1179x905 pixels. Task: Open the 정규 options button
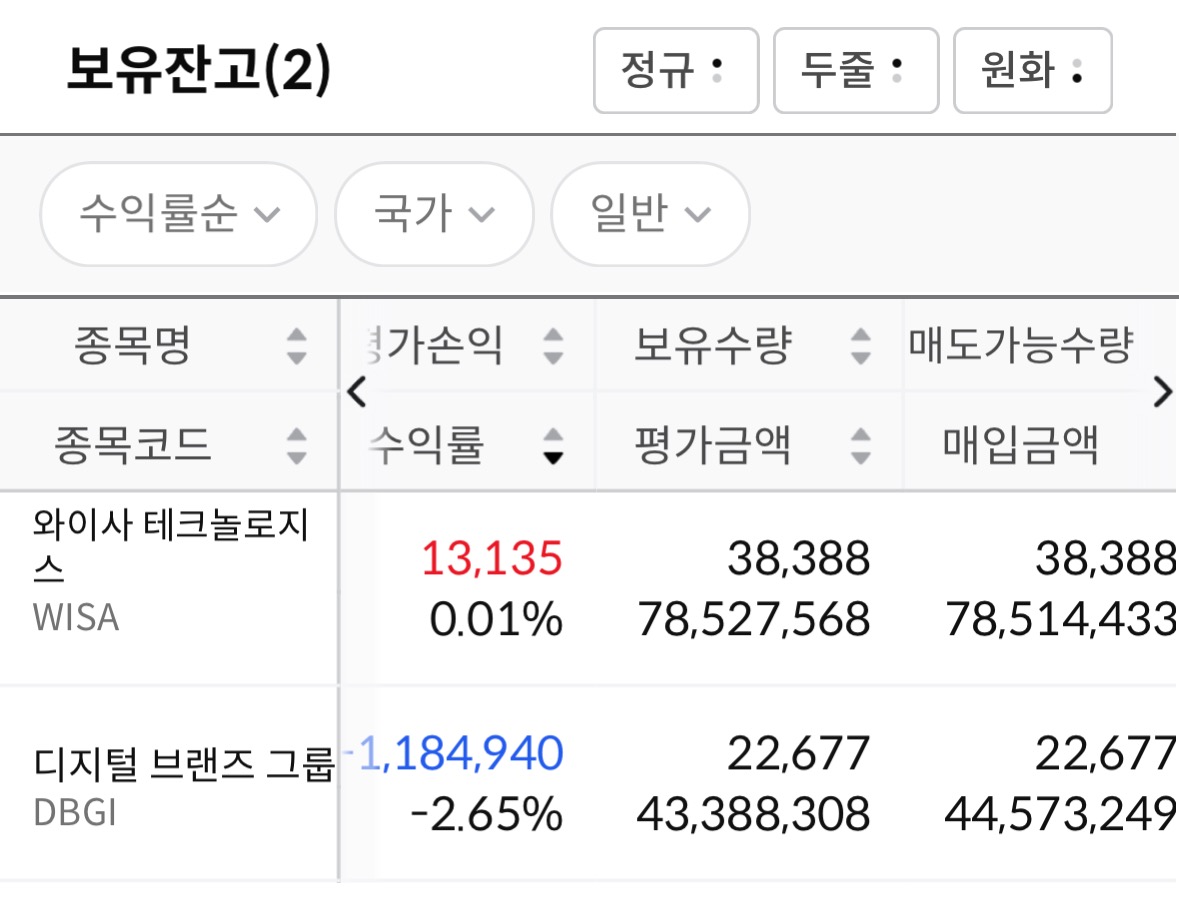click(x=675, y=71)
